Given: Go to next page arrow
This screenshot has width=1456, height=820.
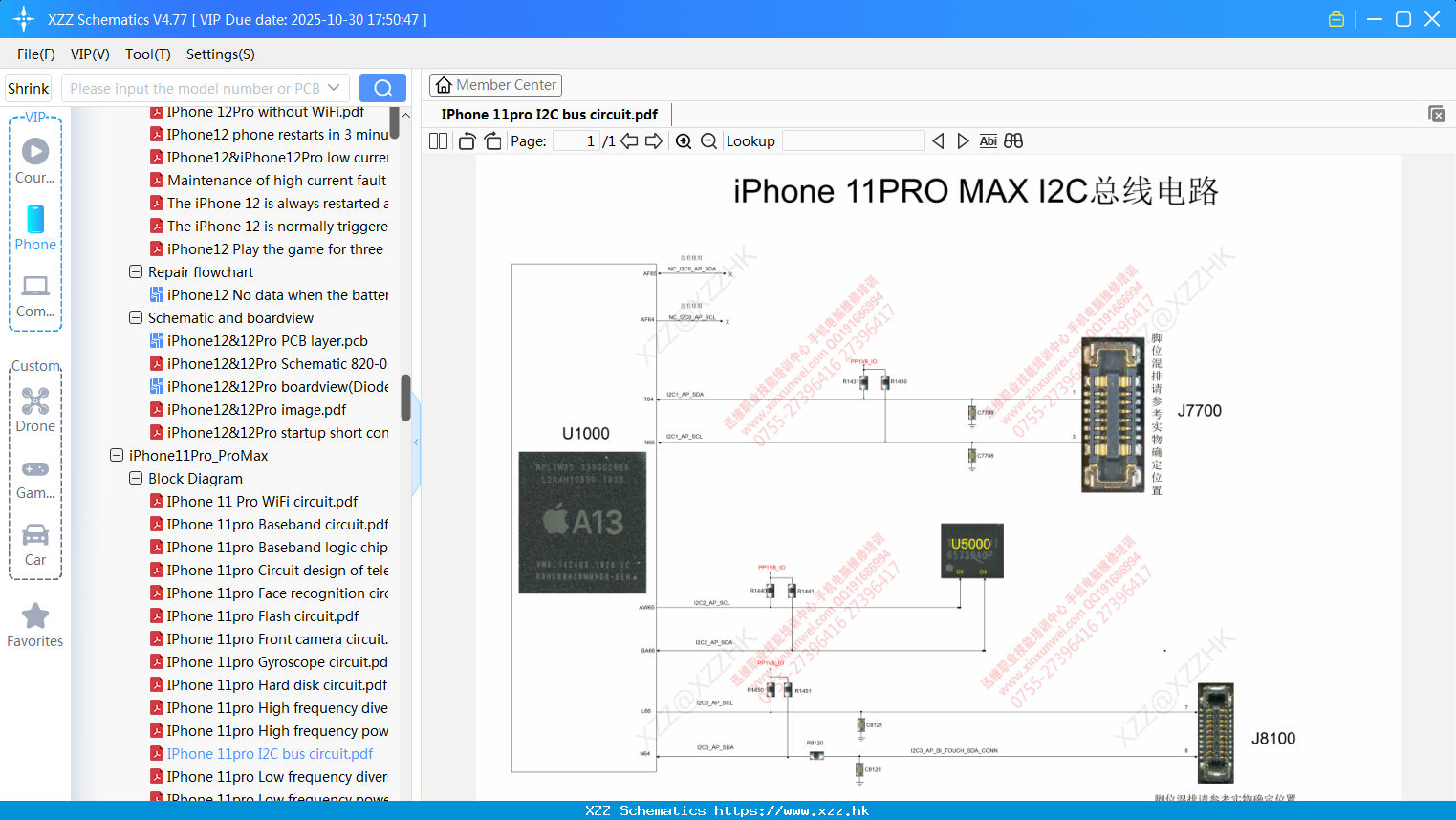Looking at the screenshot, I should click(654, 141).
